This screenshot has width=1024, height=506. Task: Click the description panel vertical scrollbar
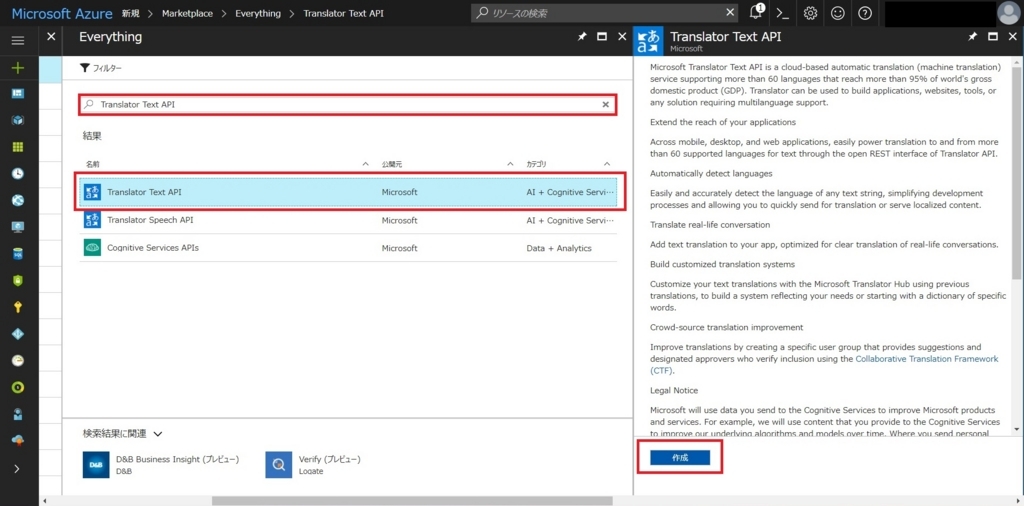click(x=1016, y=173)
